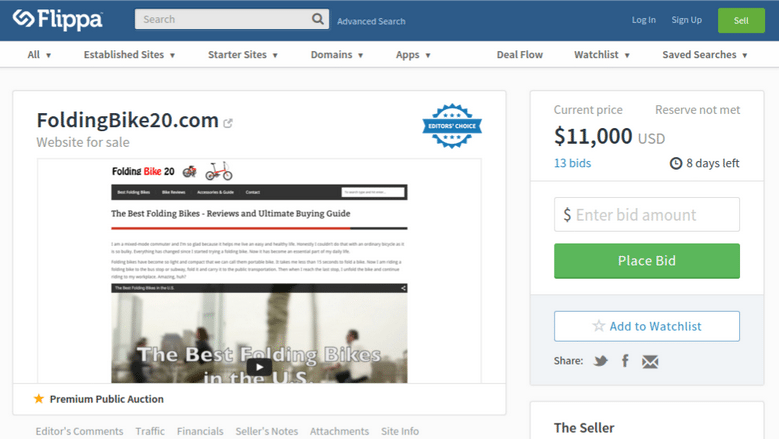Open the Seller's Notes tab
The image size is (779, 441).
(267, 431)
